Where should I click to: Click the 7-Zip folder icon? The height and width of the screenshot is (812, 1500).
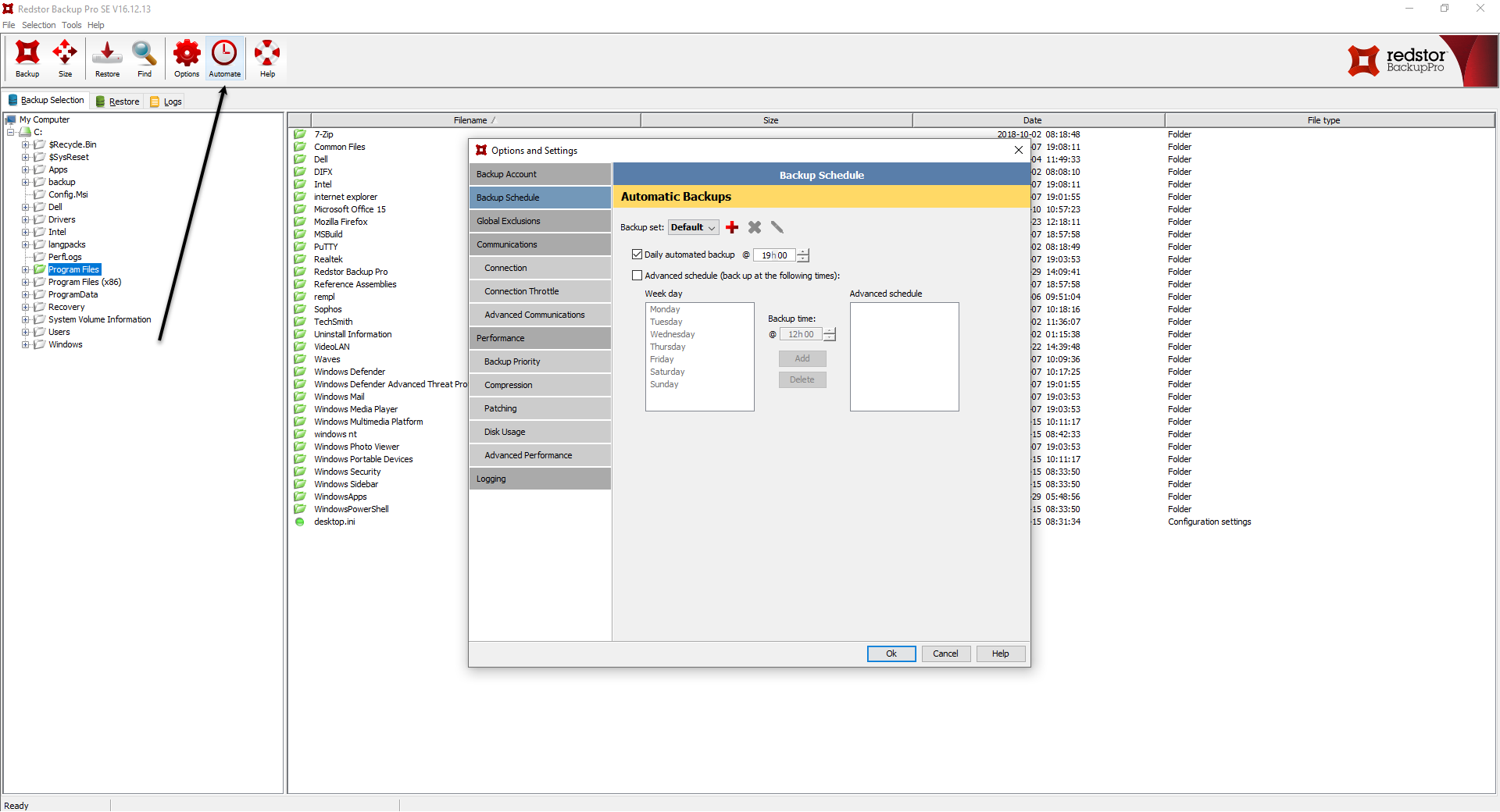point(300,134)
